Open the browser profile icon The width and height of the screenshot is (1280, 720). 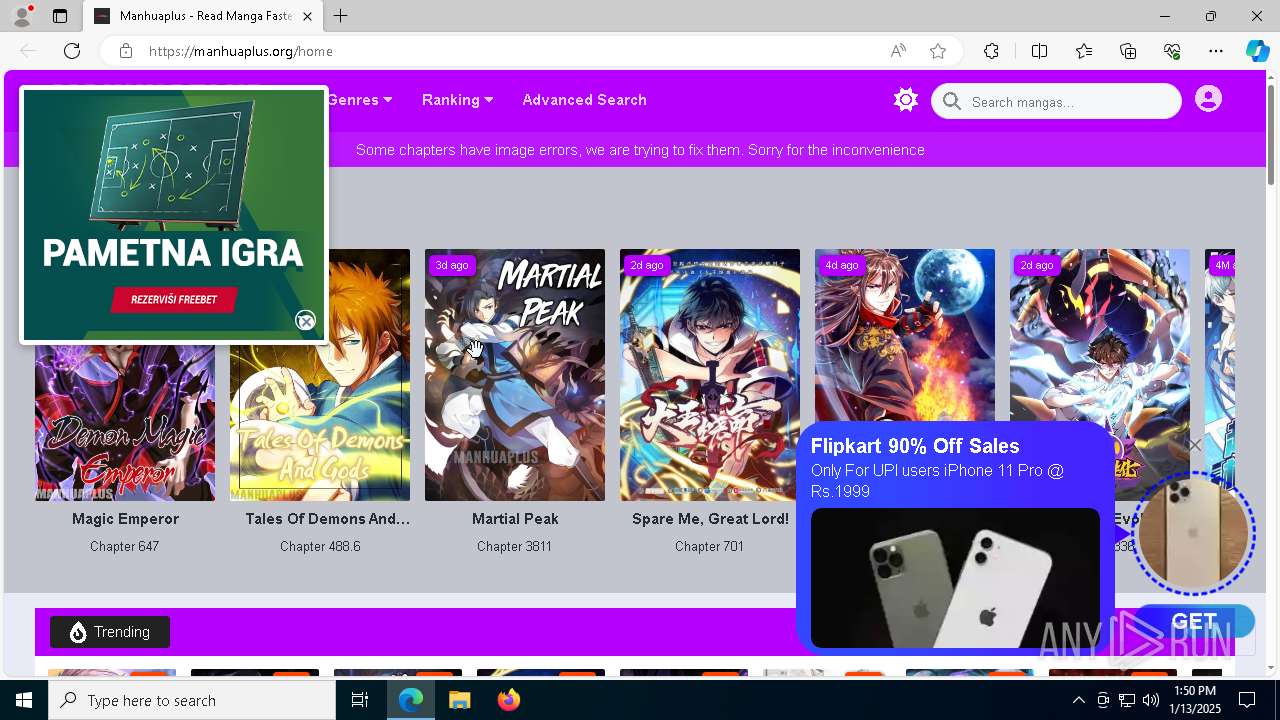(22, 16)
